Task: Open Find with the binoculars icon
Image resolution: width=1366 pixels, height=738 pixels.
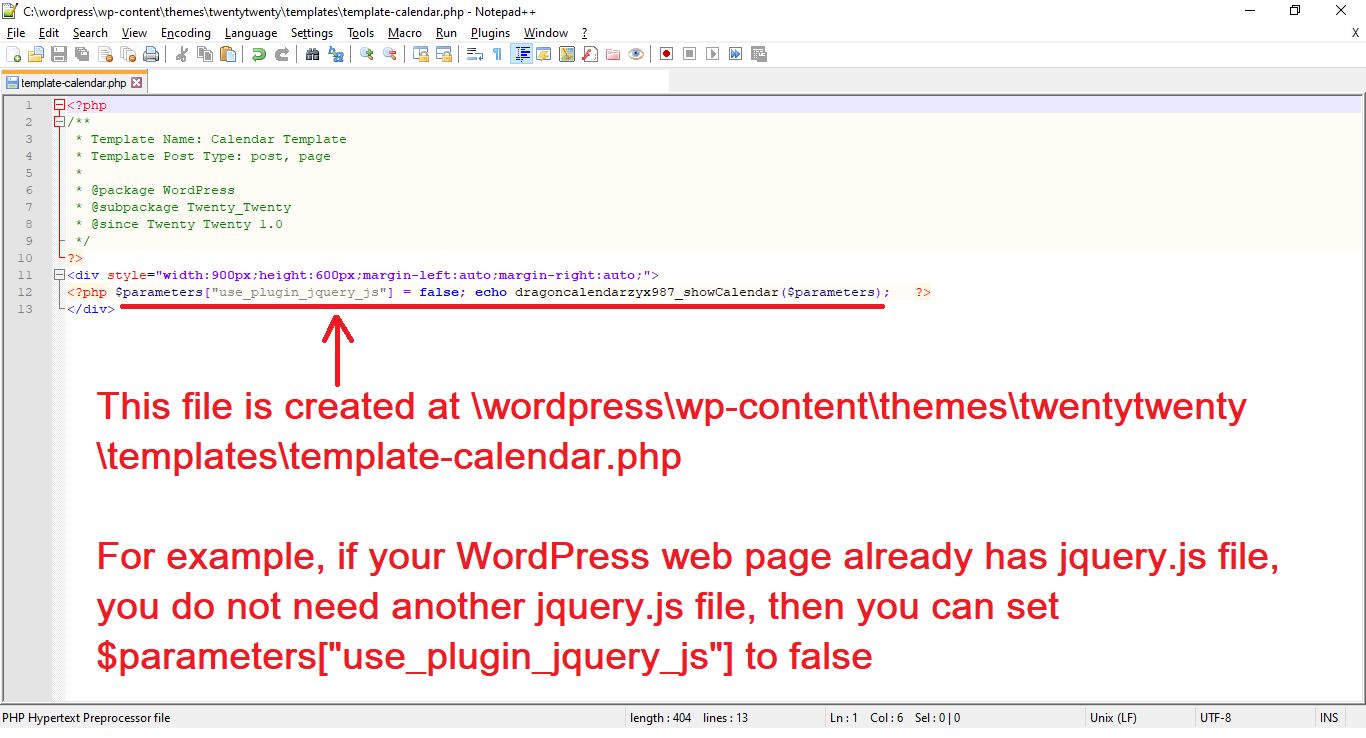Action: click(312, 54)
